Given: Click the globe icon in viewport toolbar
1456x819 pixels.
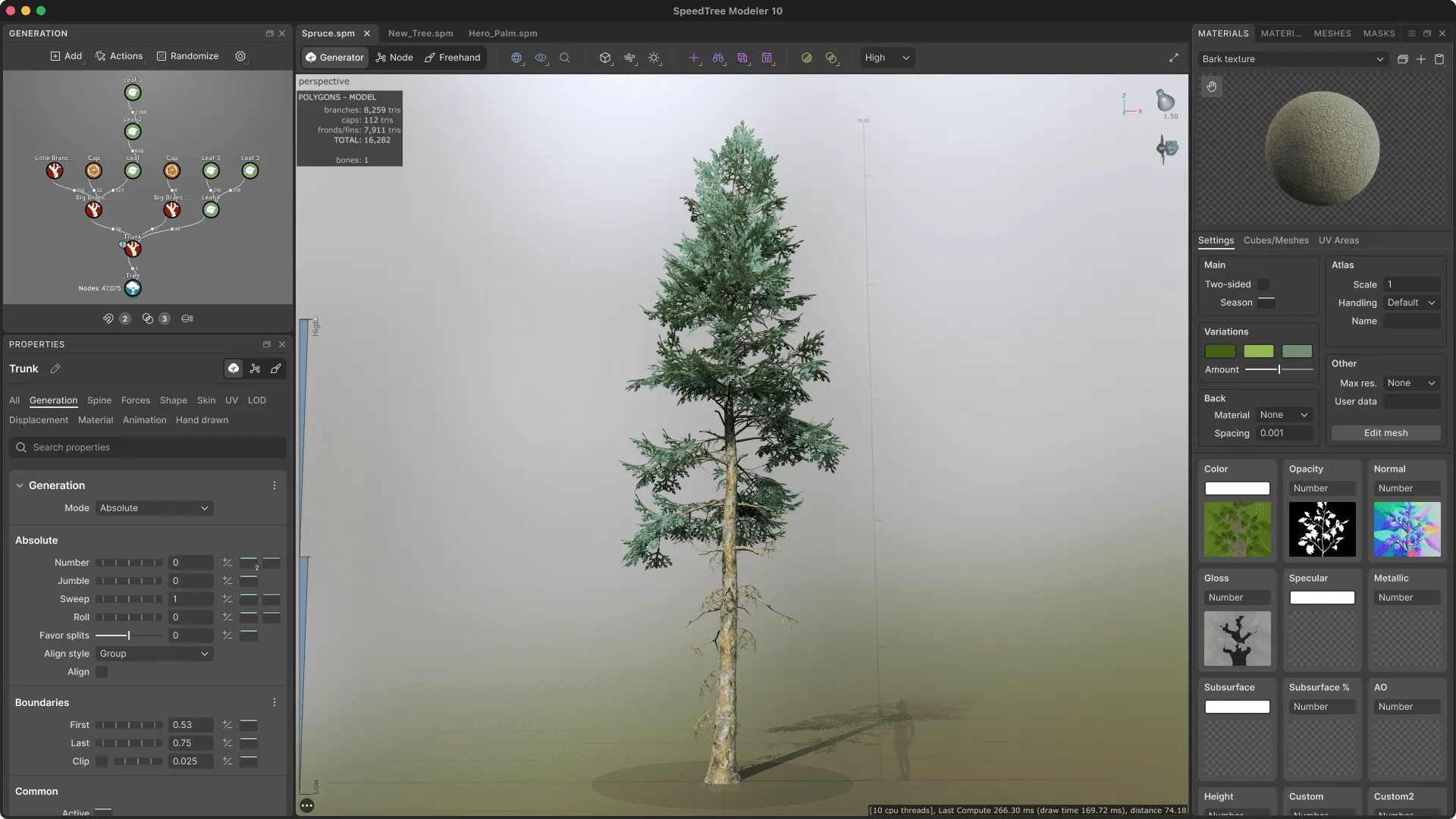Looking at the screenshot, I should [516, 58].
